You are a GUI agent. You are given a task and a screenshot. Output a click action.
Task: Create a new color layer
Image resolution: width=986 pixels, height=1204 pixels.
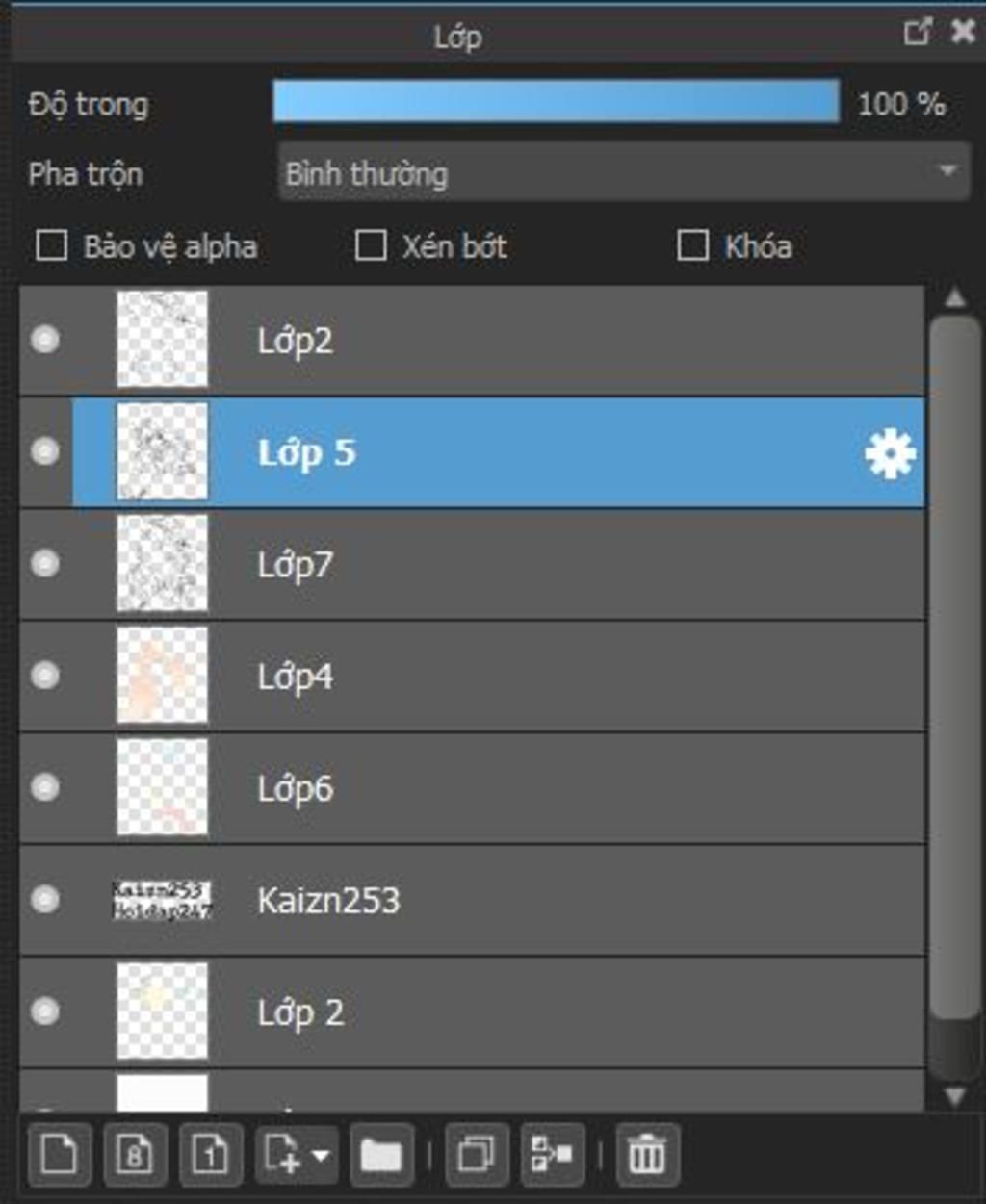pyautogui.click(x=60, y=1153)
